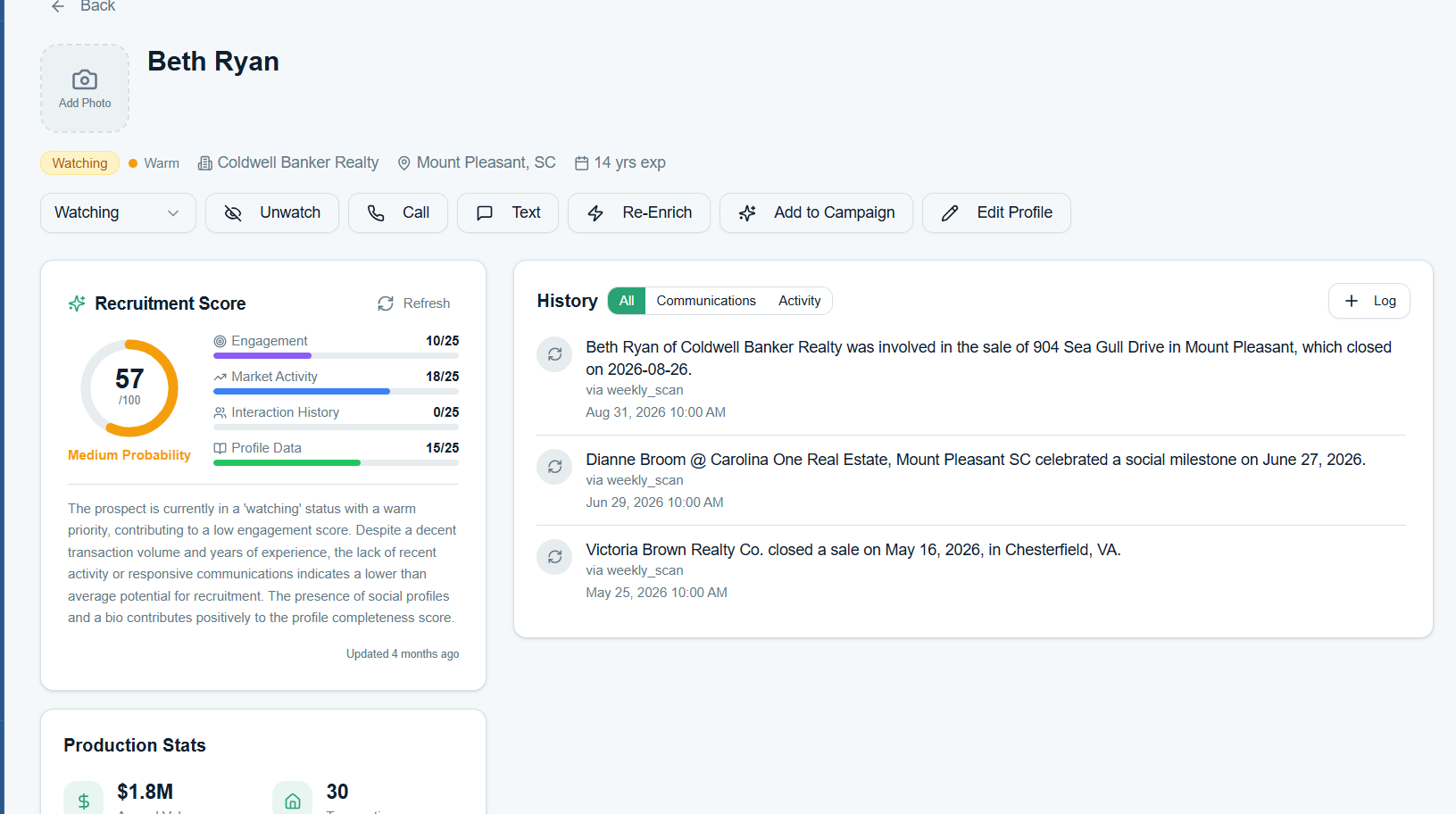Send a Text message
This screenshot has width=1456, height=814.
508,212
